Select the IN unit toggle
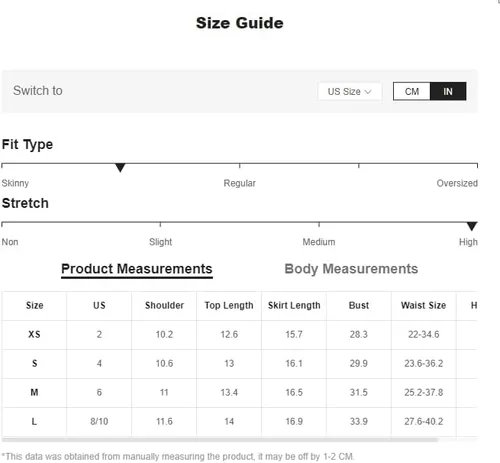This screenshot has height=463, width=500. tap(448, 91)
